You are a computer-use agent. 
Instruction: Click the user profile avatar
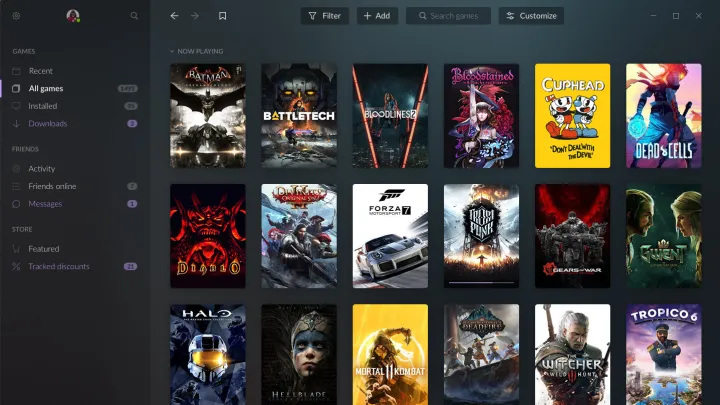click(x=73, y=16)
